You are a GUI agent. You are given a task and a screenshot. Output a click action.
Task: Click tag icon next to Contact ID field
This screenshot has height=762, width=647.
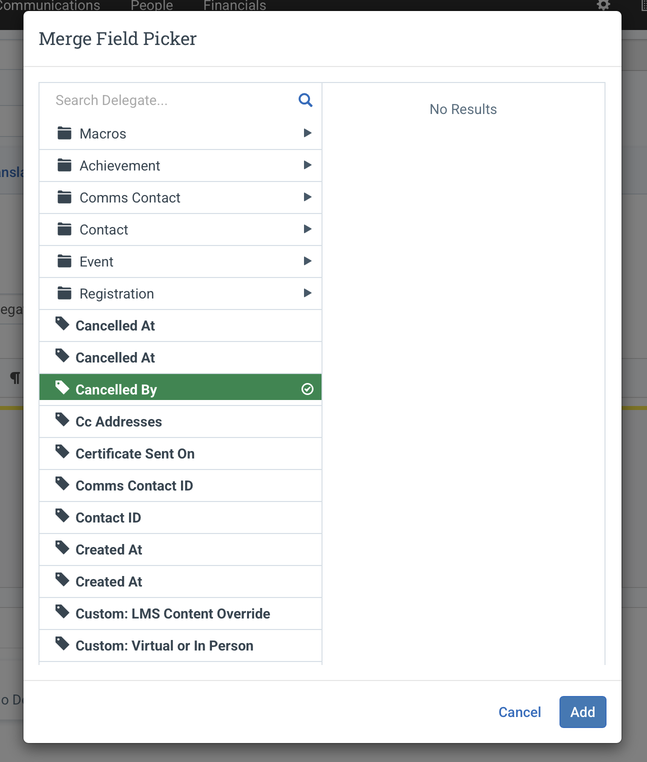click(62, 516)
